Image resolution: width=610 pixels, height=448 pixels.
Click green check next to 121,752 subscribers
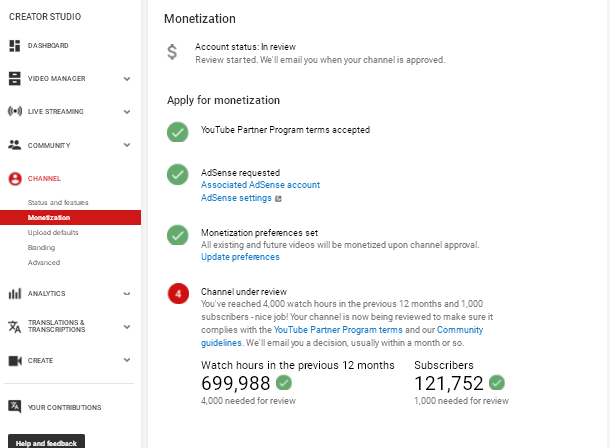[497, 383]
